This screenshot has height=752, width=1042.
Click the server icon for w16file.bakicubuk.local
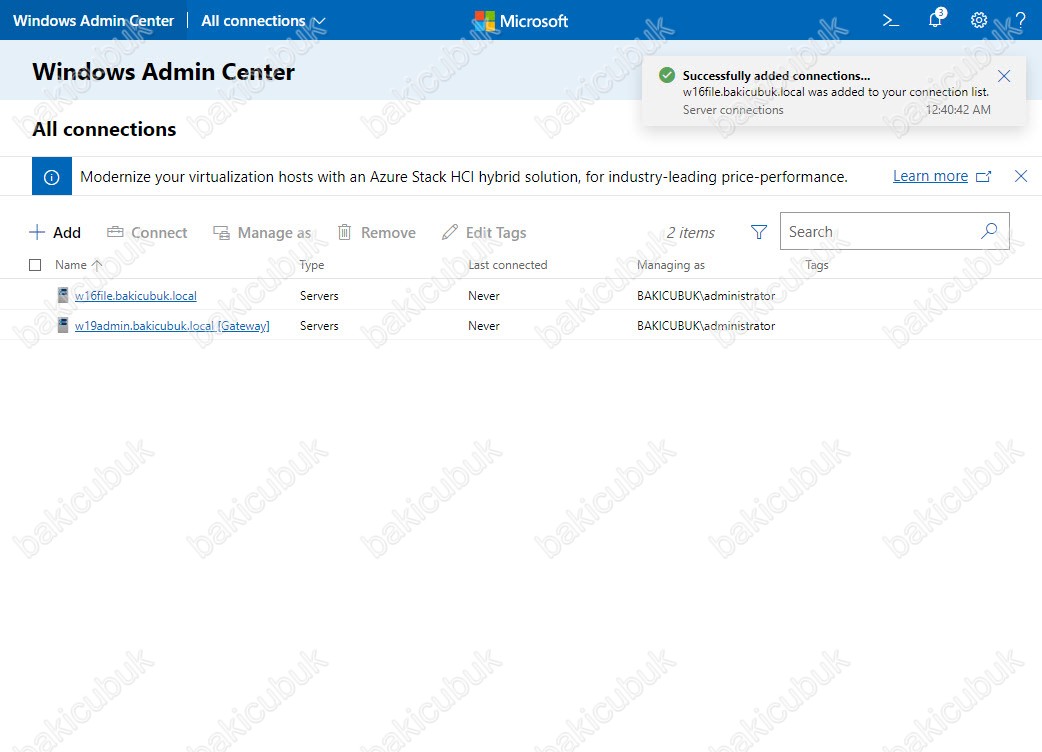(62, 295)
